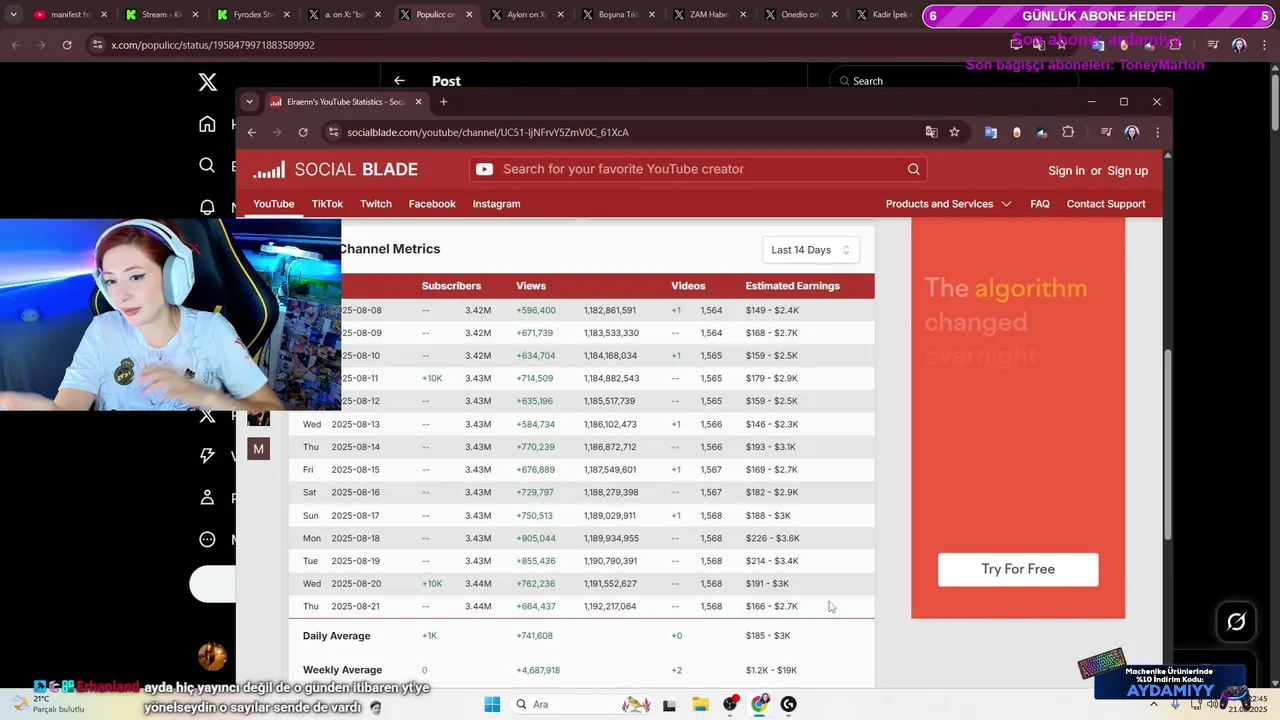Viewport: 1280px width, 720px height.
Task: Click the 2025-08-21 date cell
Action: [x=356, y=606]
